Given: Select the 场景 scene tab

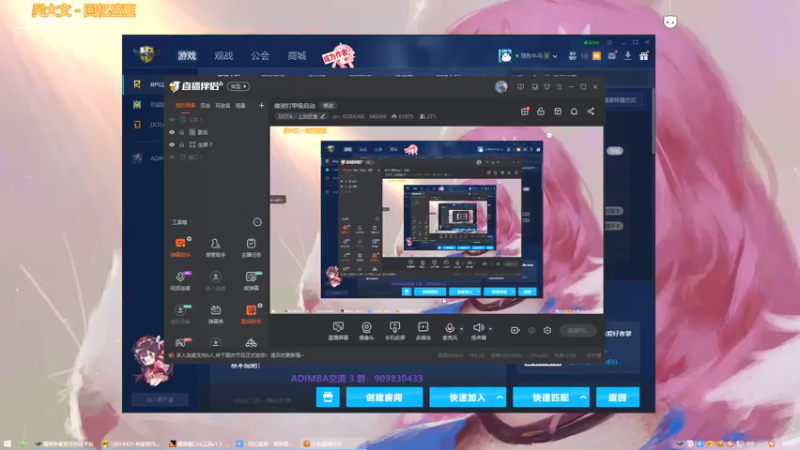Looking at the screenshot, I should [x=240, y=106].
